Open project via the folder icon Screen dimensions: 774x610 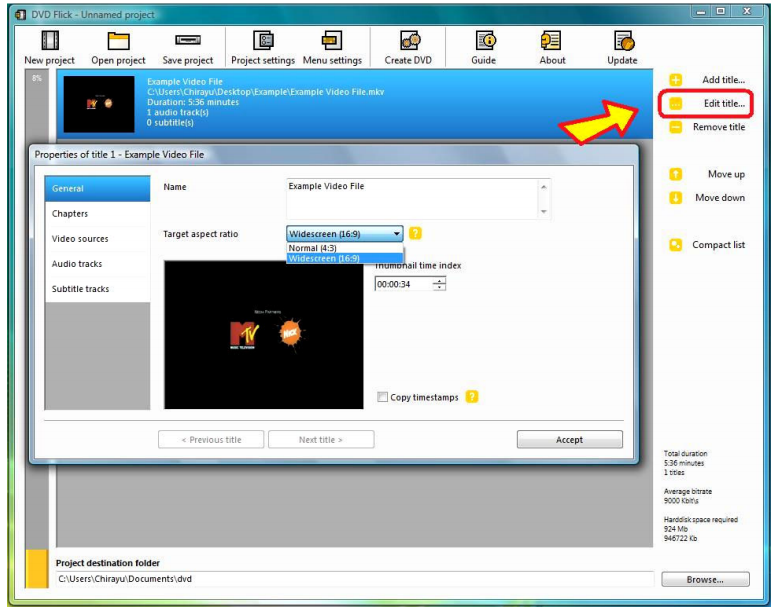pos(118,40)
